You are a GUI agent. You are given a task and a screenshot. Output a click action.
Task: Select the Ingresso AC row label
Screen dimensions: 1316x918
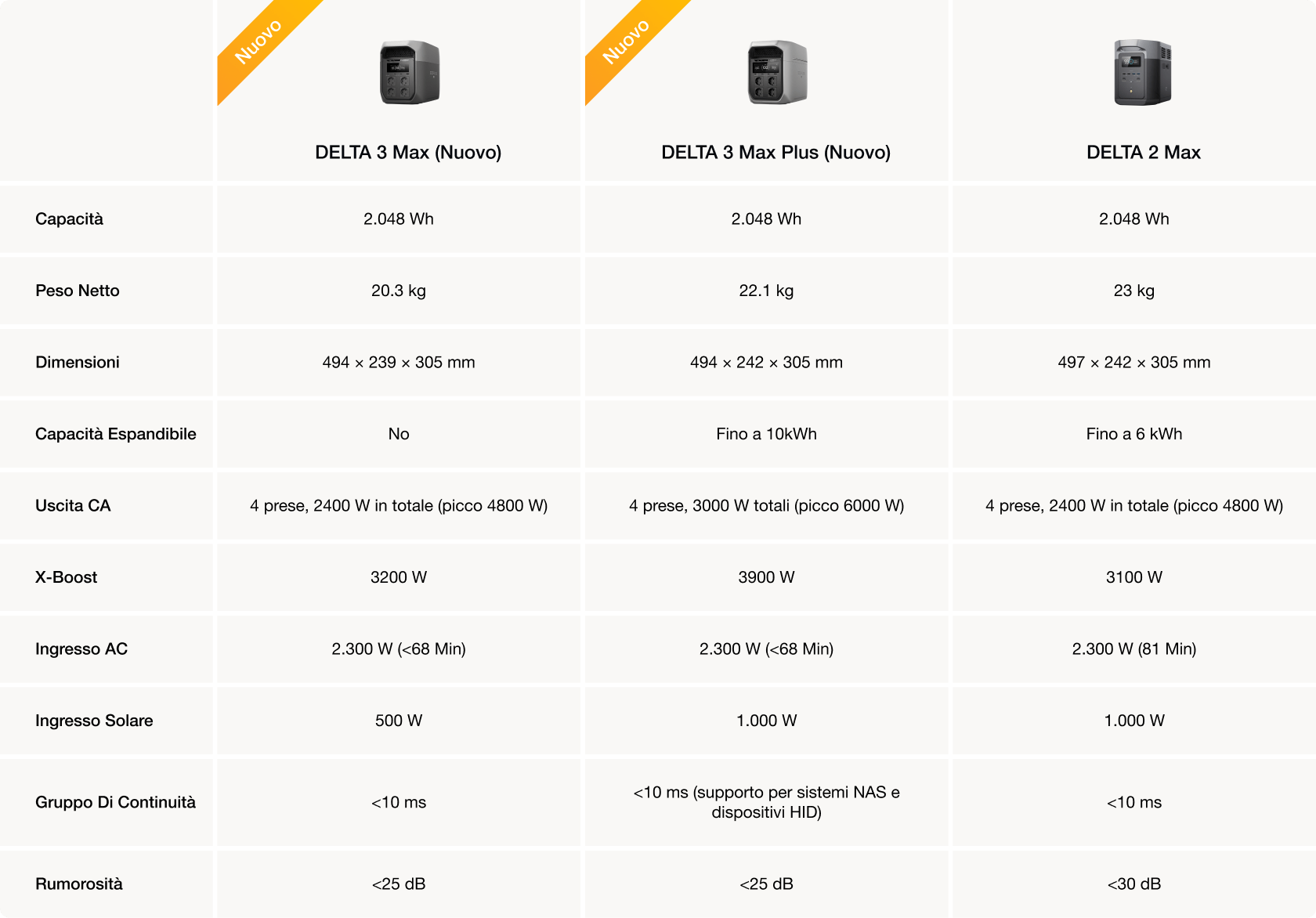coord(81,649)
